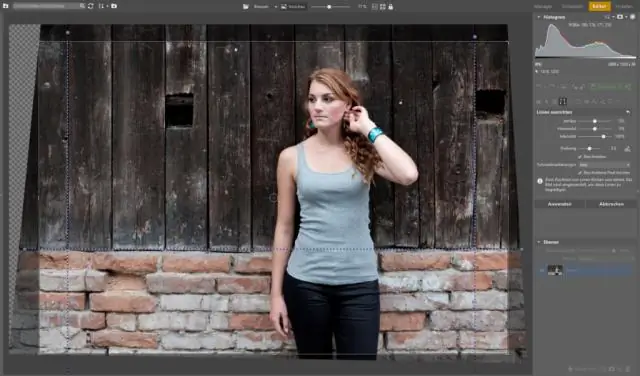The width and height of the screenshot is (640, 376).
Task: Click the zoom slider in top toolbar
Action: tap(330, 7)
